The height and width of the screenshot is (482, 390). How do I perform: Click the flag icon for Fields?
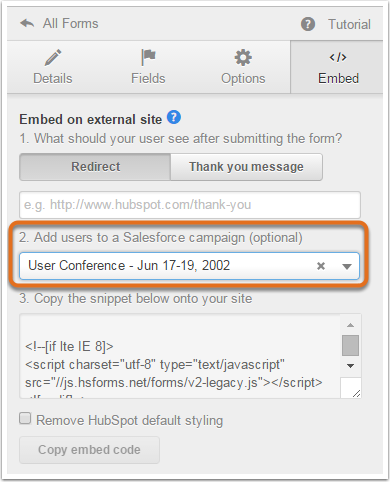pos(148,57)
